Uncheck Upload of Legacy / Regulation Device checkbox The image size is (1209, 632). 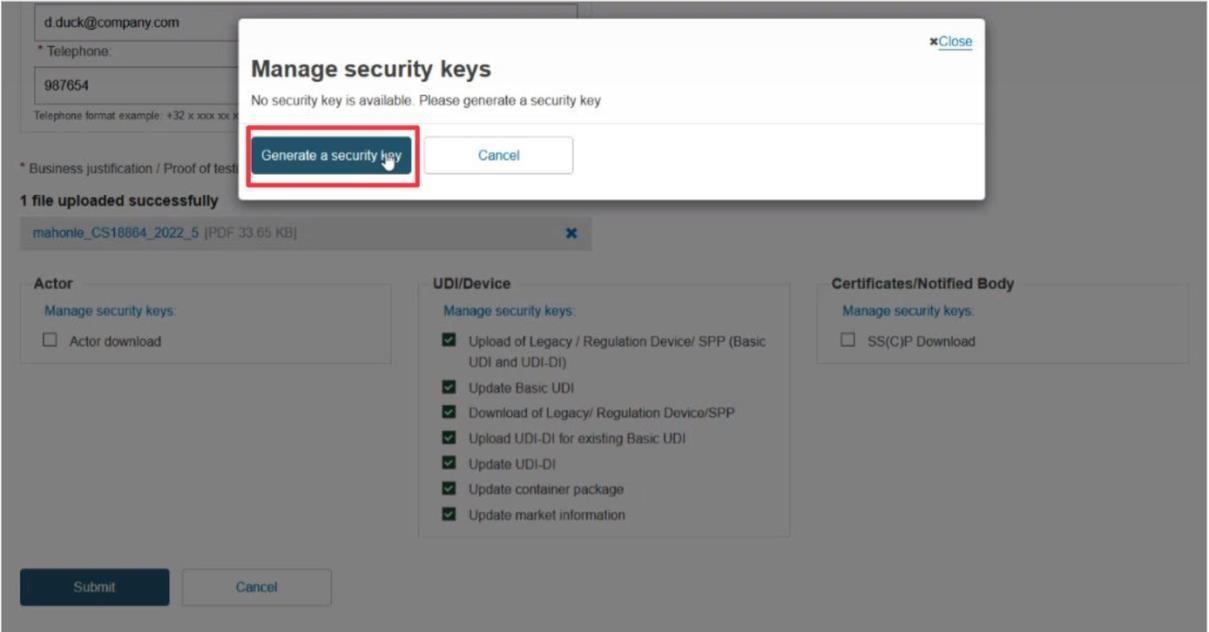(x=449, y=341)
